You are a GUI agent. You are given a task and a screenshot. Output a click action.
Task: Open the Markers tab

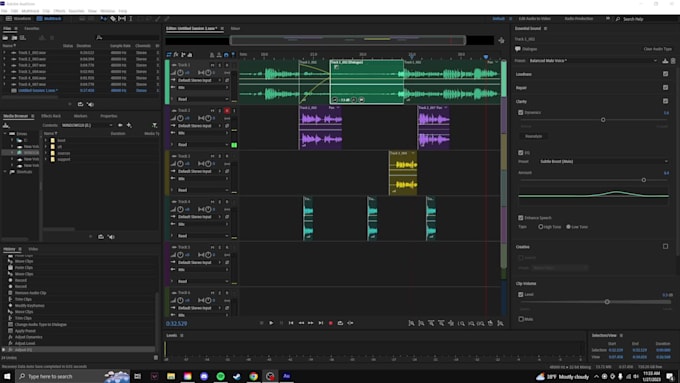point(80,116)
